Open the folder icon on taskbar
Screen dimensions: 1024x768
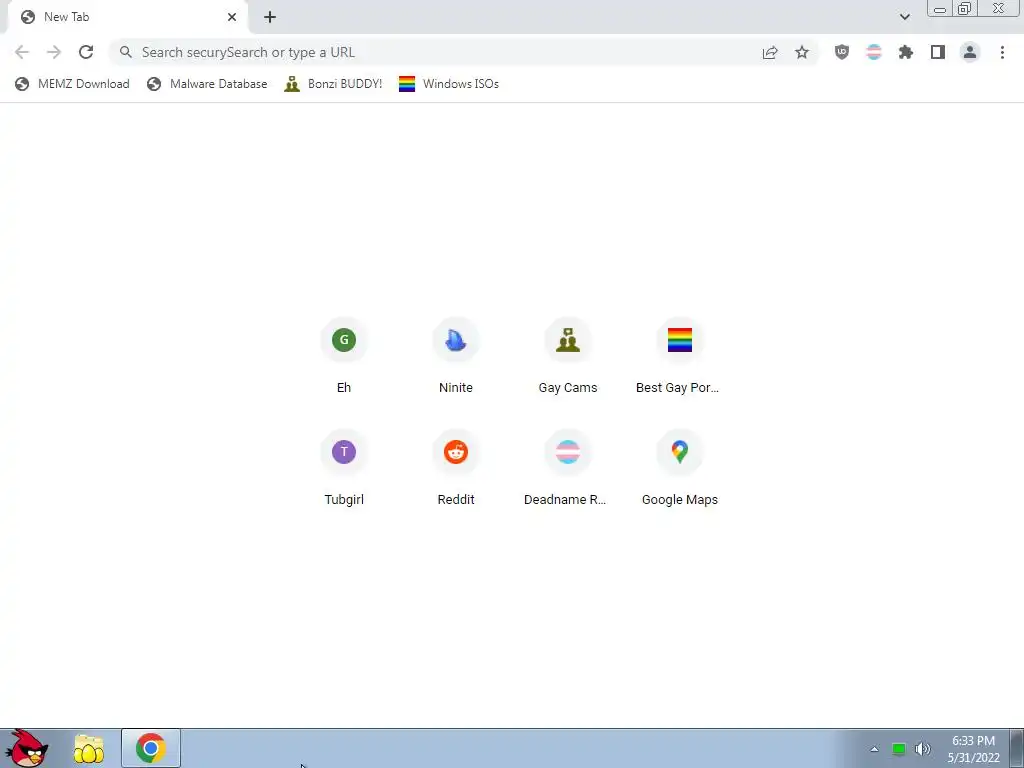(89, 749)
